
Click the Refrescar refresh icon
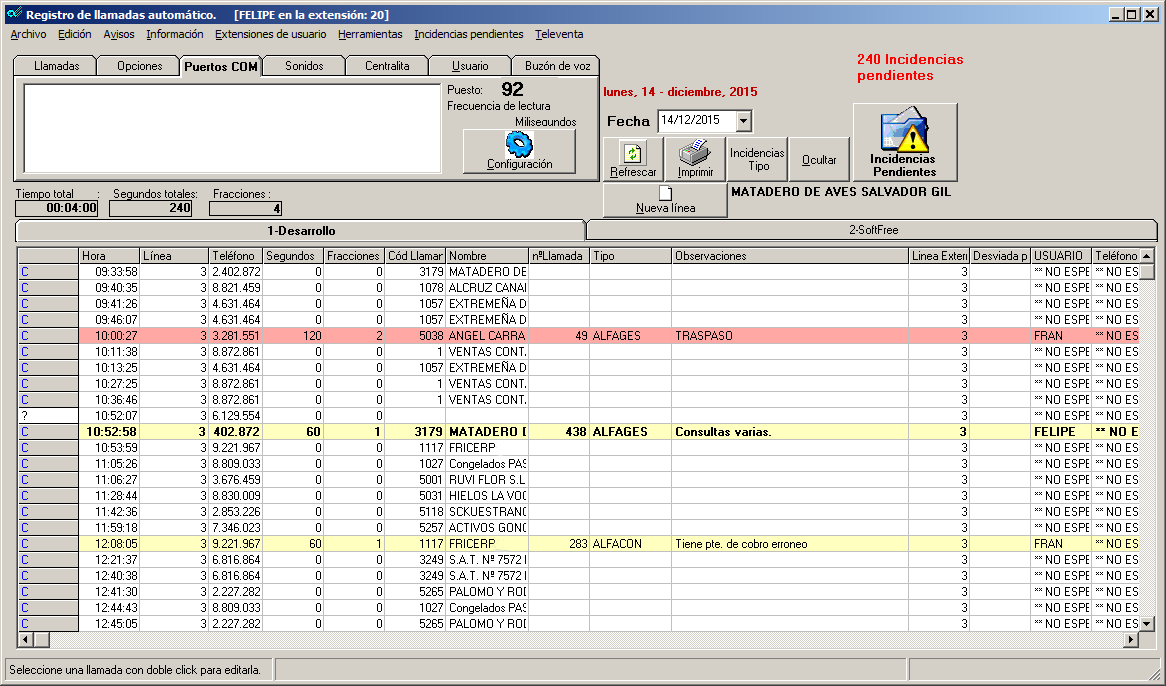(633, 153)
